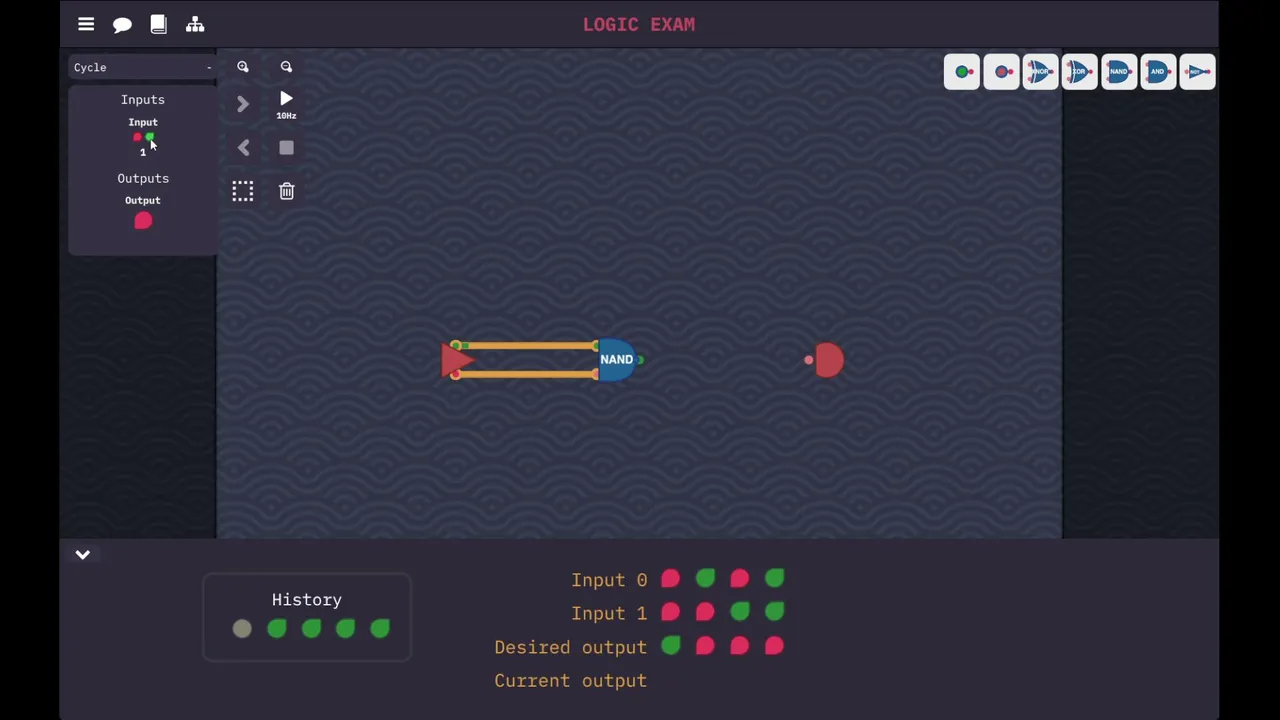
Task: Click the last green History dot
Action: point(380,628)
